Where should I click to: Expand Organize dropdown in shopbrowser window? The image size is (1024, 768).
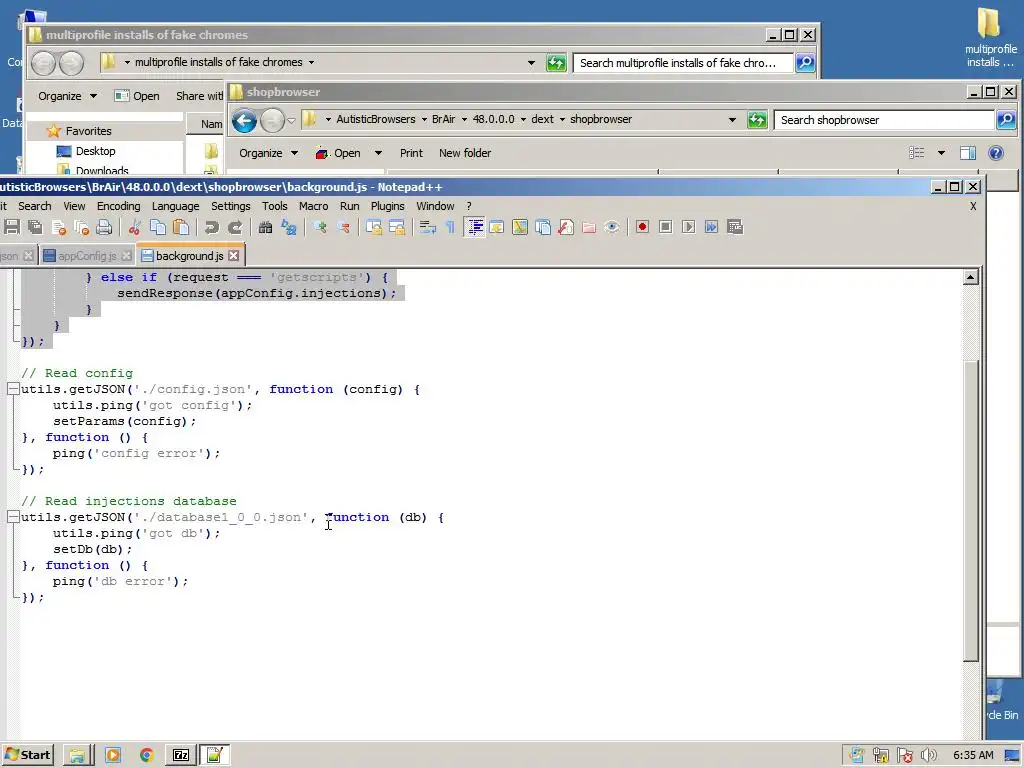point(268,153)
